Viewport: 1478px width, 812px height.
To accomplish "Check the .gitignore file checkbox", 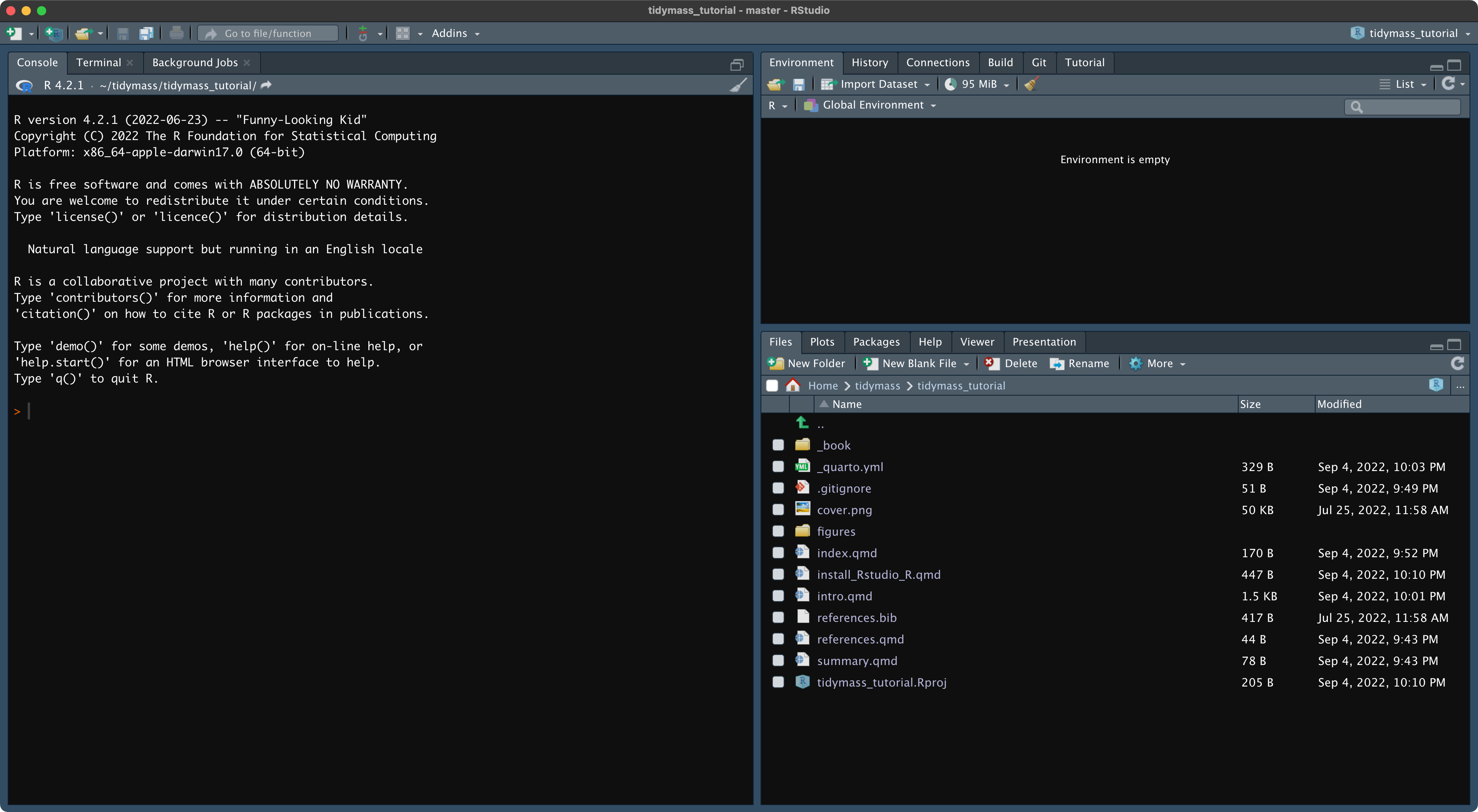I will (778, 488).
